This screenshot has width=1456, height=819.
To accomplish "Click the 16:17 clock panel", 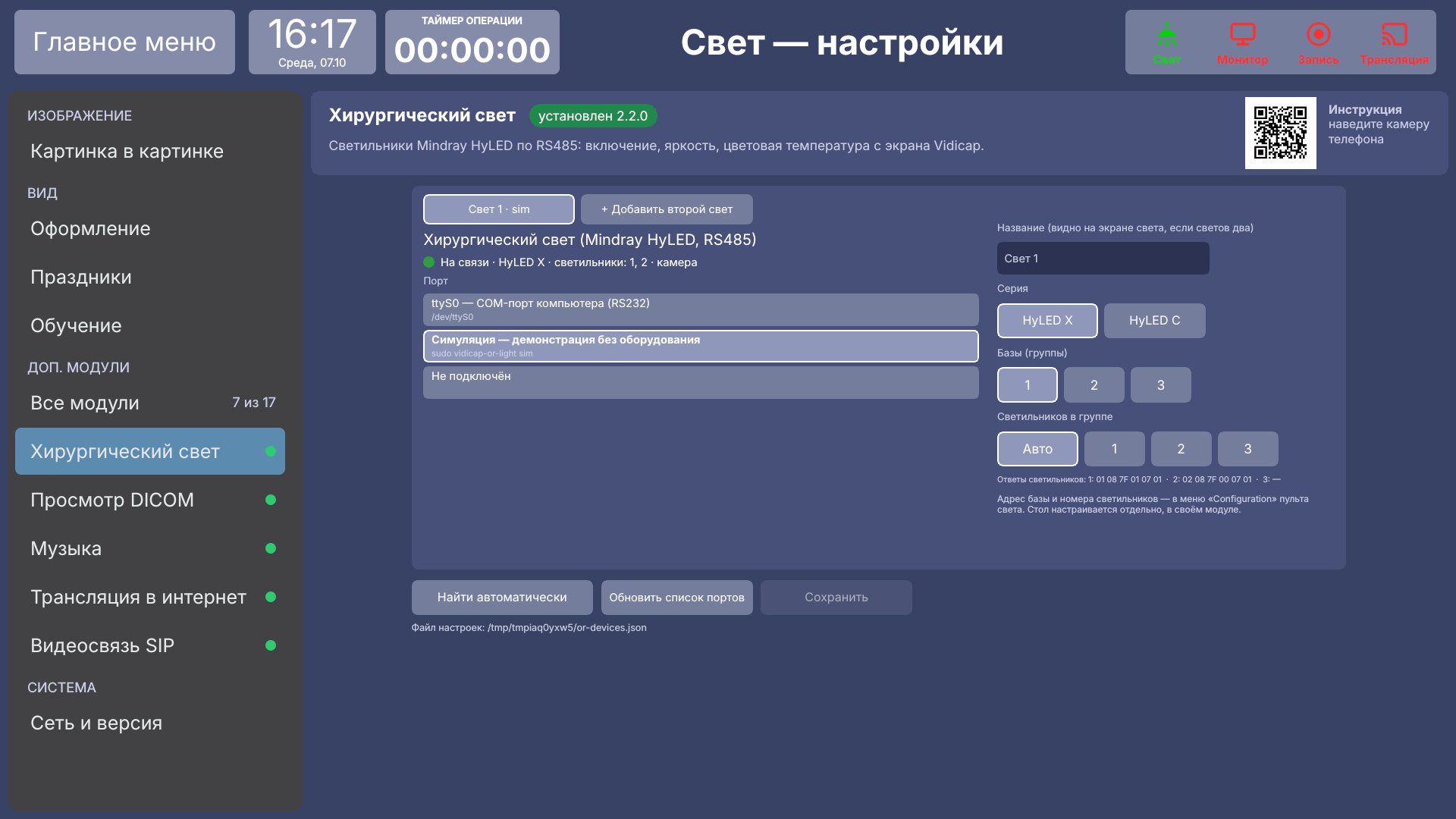I will tap(312, 42).
